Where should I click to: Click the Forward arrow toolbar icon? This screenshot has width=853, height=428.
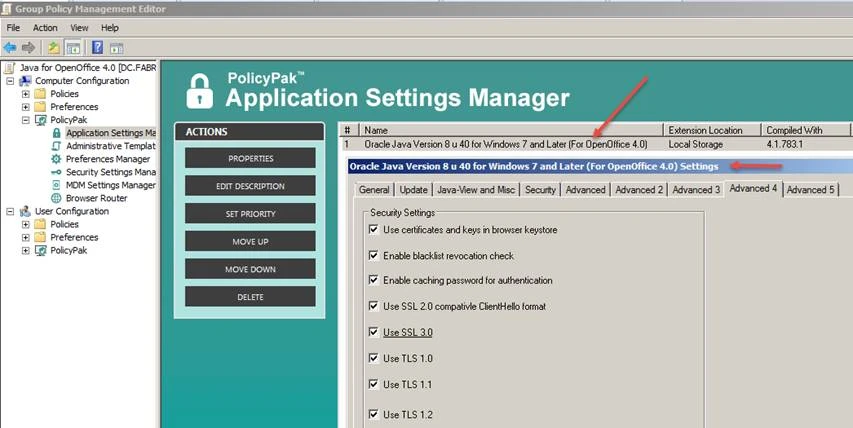pos(28,47)
